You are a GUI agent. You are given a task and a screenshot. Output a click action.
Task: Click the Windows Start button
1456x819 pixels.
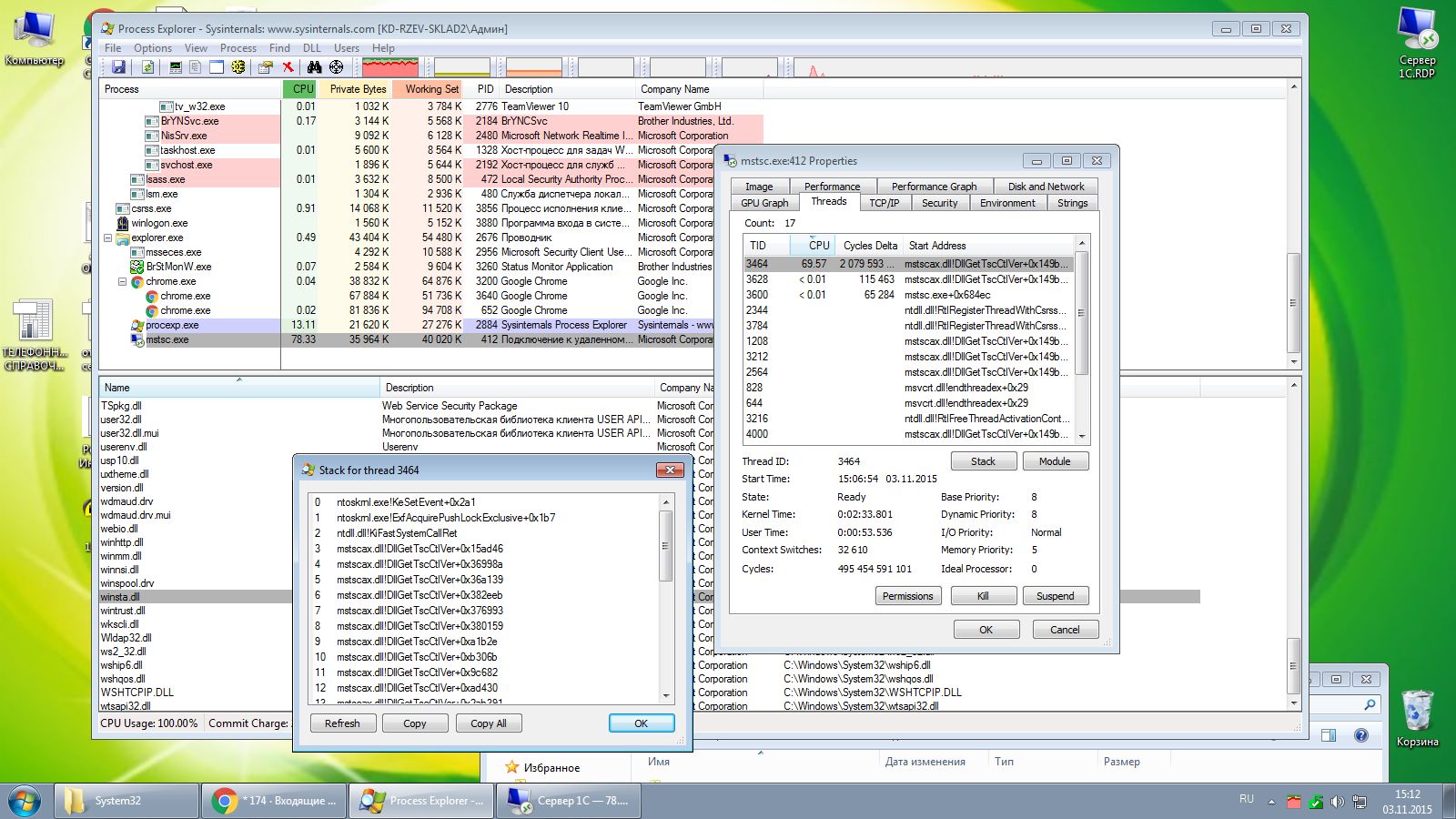pyautogui.click(x=25, y=802)
